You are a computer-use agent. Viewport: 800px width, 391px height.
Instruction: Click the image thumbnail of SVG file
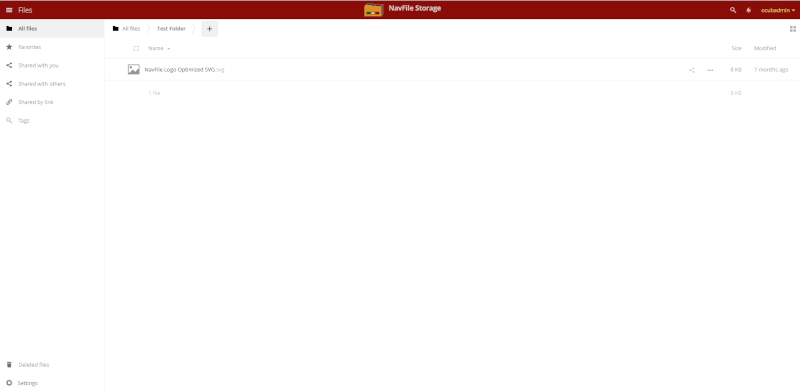134,69
